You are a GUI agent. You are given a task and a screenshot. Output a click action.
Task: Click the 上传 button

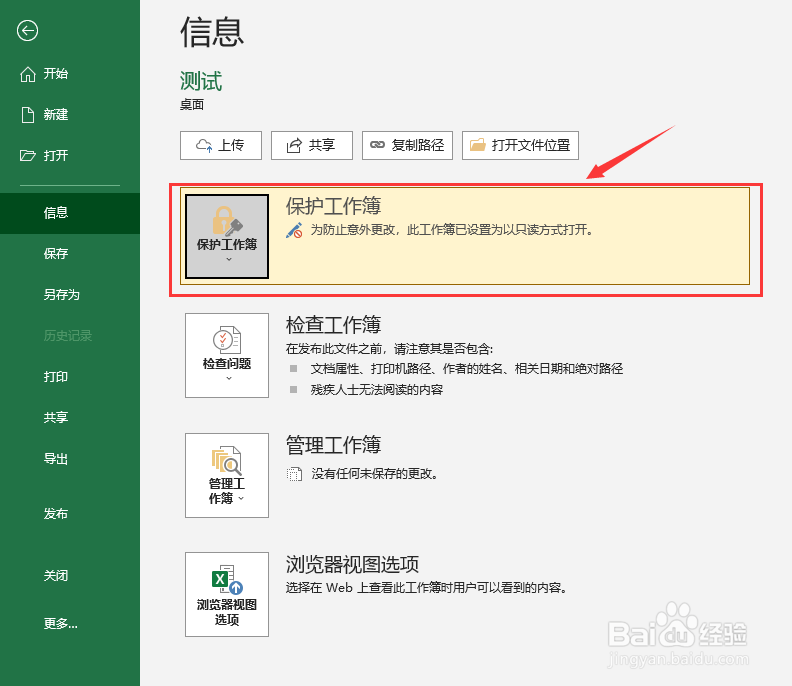tap(221, 145)
